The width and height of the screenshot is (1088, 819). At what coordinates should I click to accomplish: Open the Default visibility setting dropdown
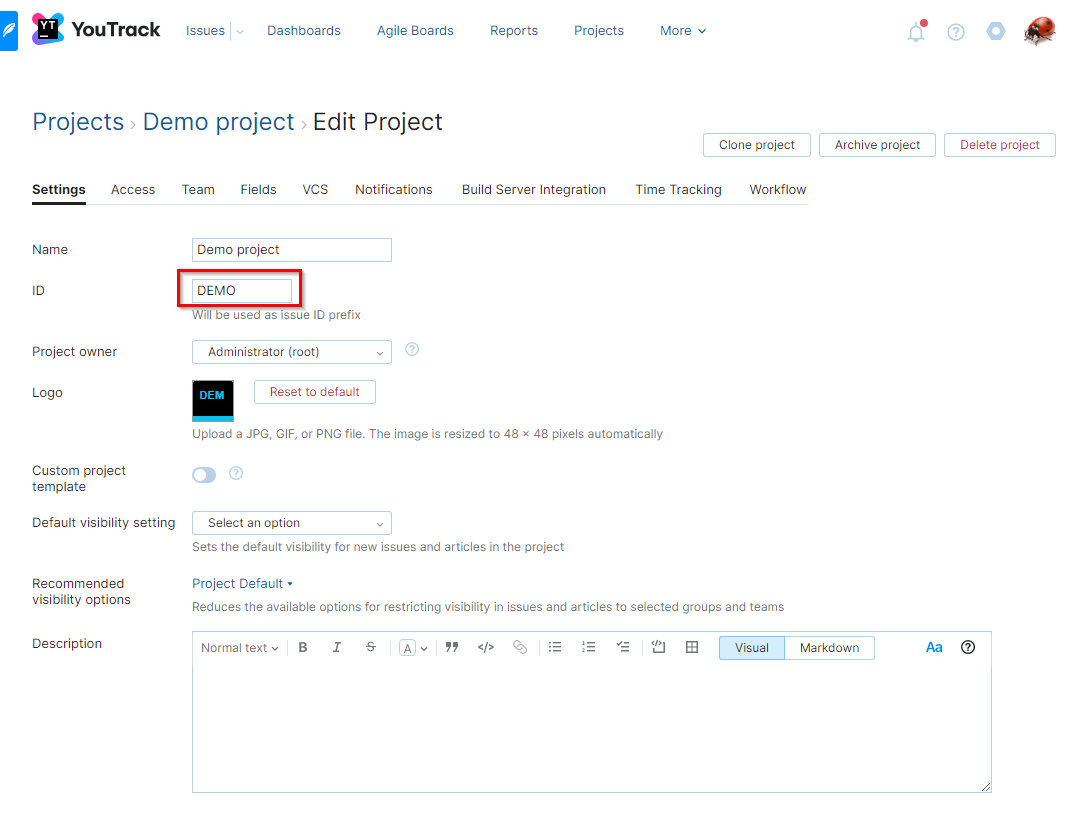(x=291, y=522)
